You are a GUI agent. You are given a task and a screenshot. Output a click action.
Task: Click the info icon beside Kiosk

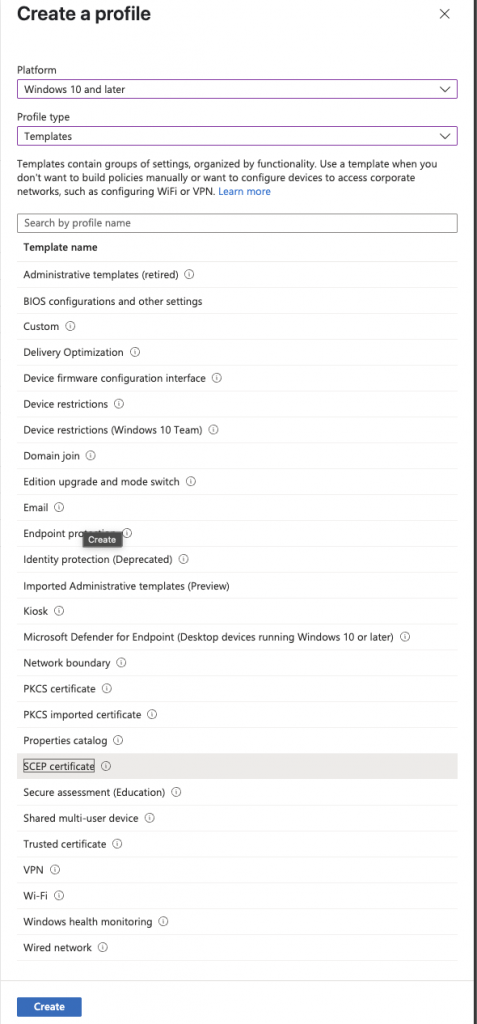click(x=59, y=611)
